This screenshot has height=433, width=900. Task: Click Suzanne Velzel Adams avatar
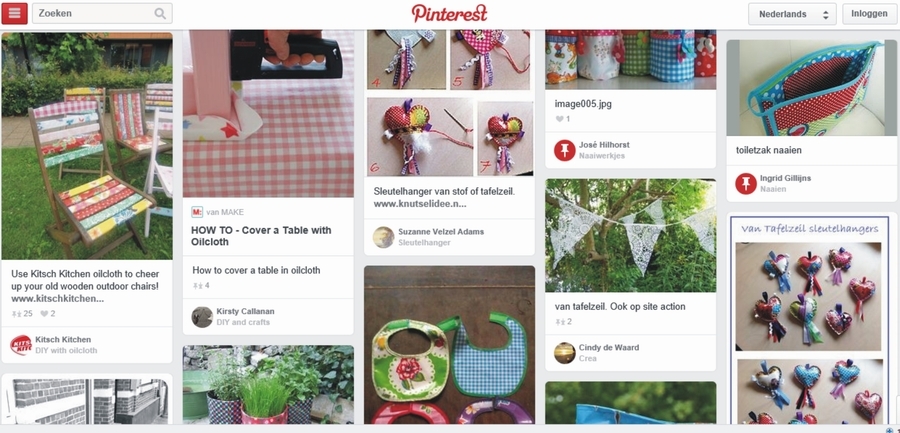(383, 237)
